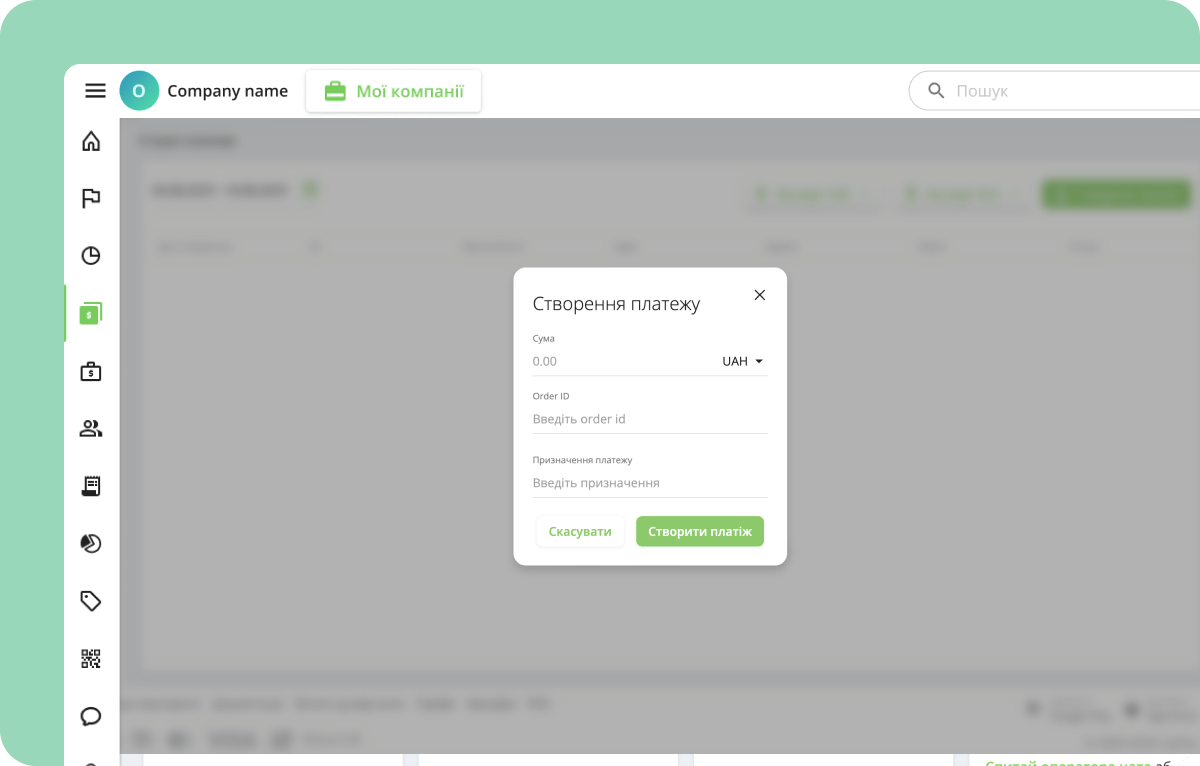1200x766 pixels.
Task: Click the pie chart statistics icon
Action: coord(91,543)
